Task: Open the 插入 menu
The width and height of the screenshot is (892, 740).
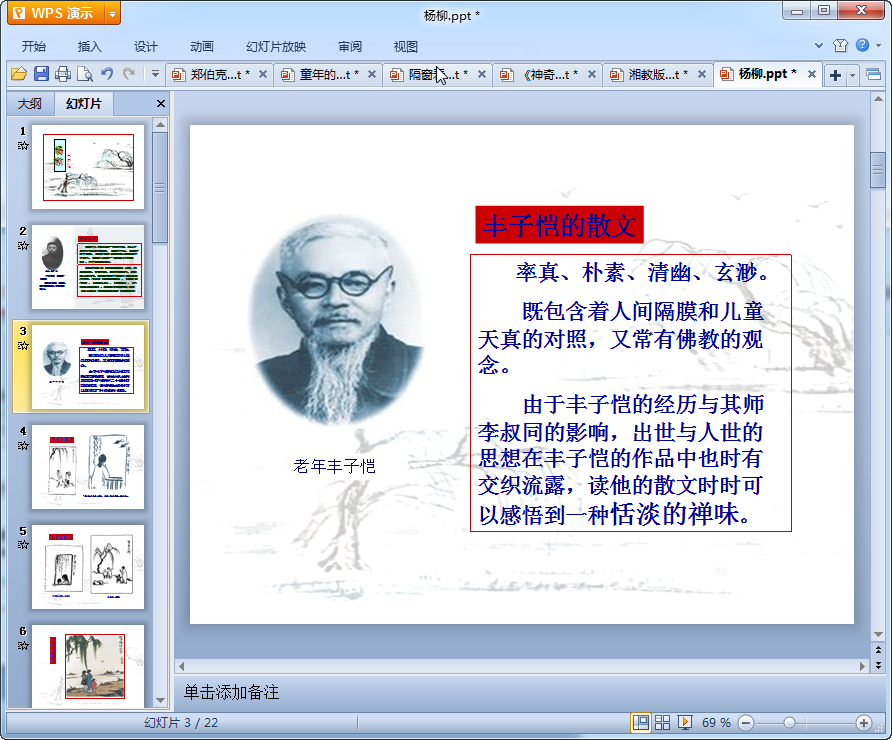Action: coord(89,47)
